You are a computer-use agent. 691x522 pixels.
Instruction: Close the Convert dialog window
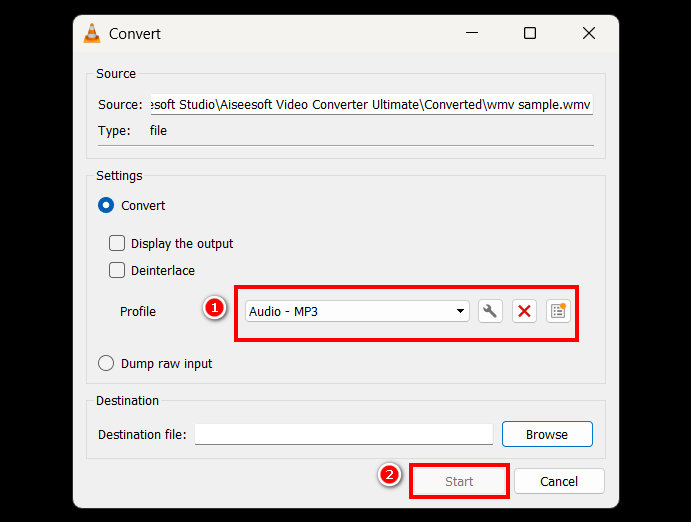[589, 33]
